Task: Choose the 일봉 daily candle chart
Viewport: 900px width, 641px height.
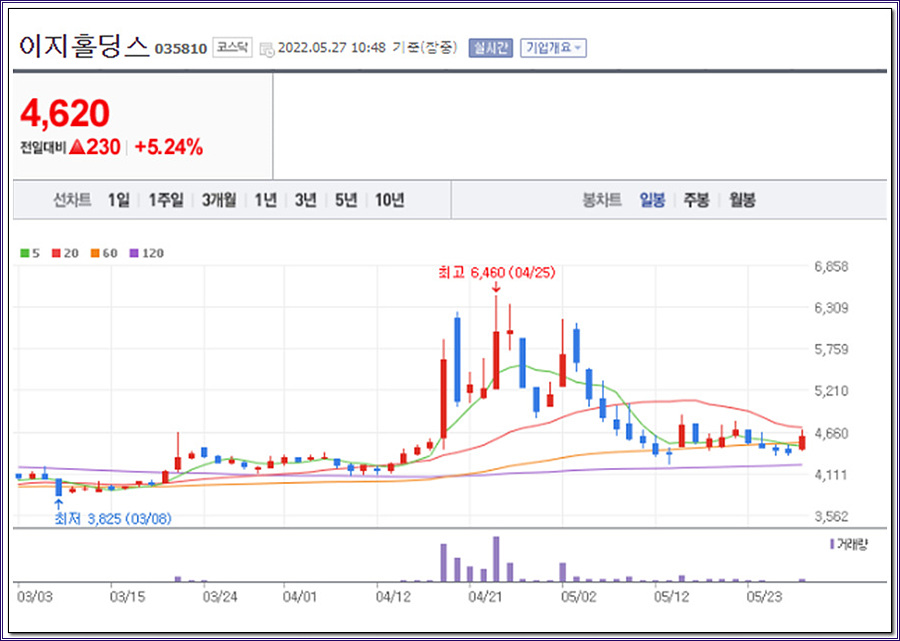Action: pyautogui.click(x=652, y=200)
